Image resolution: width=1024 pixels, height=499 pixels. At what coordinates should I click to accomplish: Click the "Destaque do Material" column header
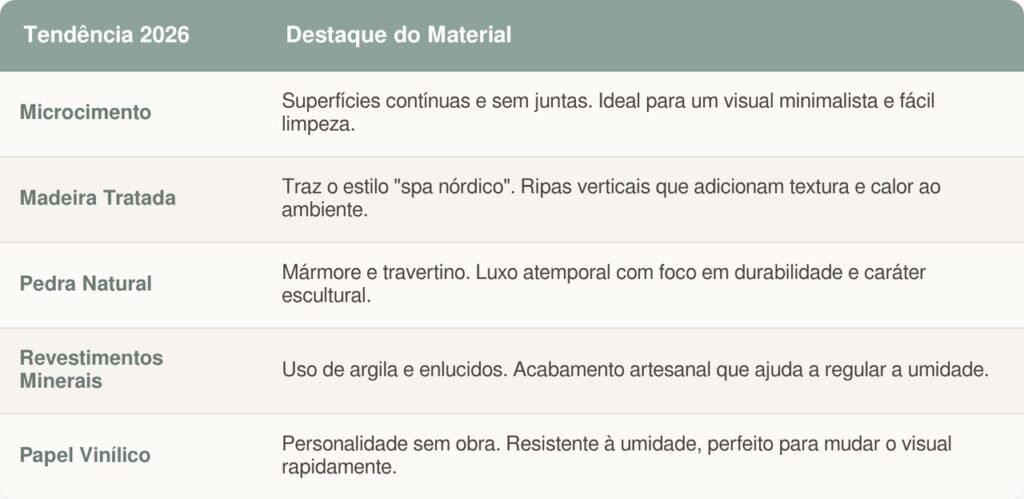pos(398,35)
